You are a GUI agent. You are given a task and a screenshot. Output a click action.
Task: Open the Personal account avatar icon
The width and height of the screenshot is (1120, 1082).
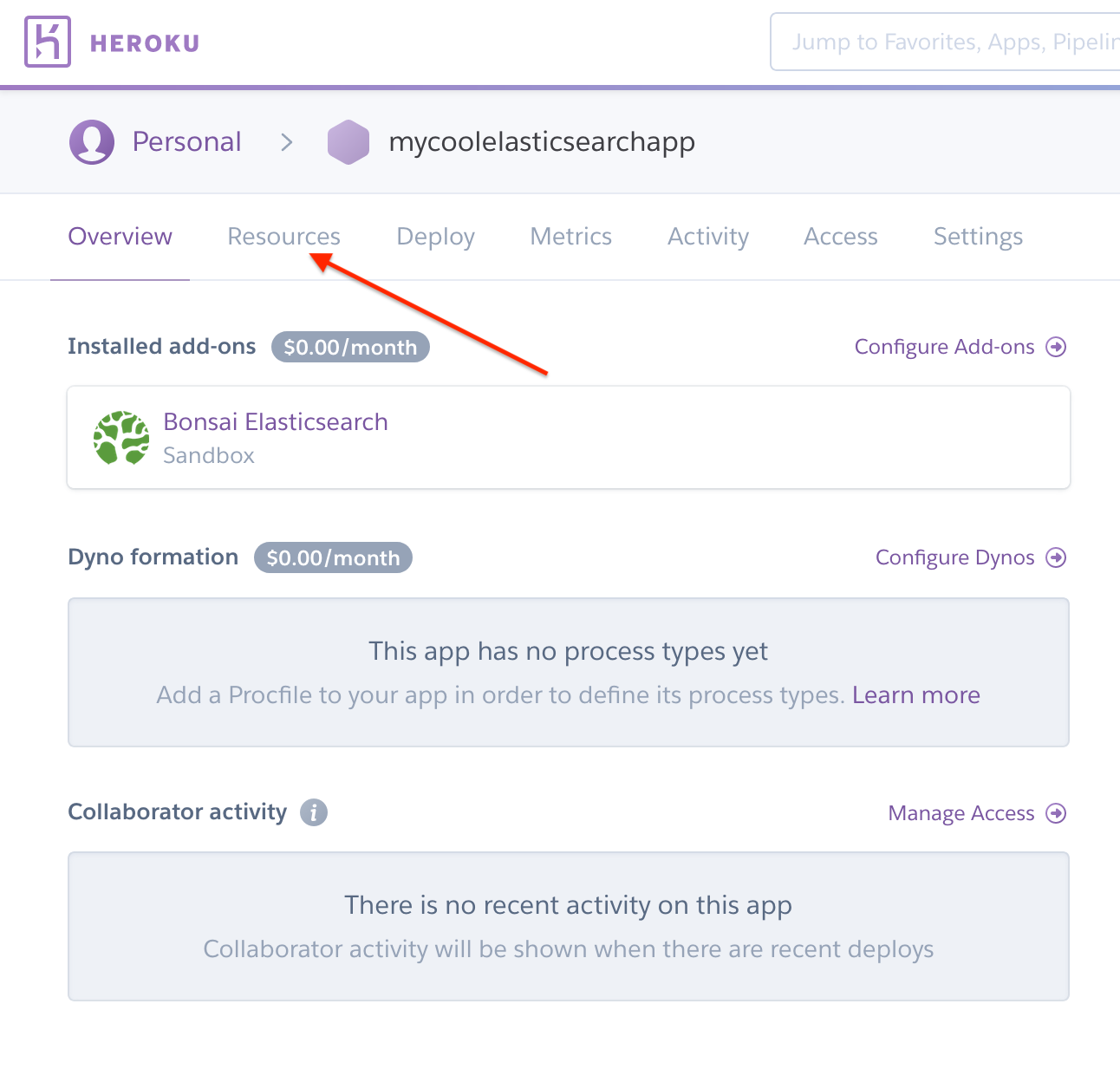[x=91, y=141]
